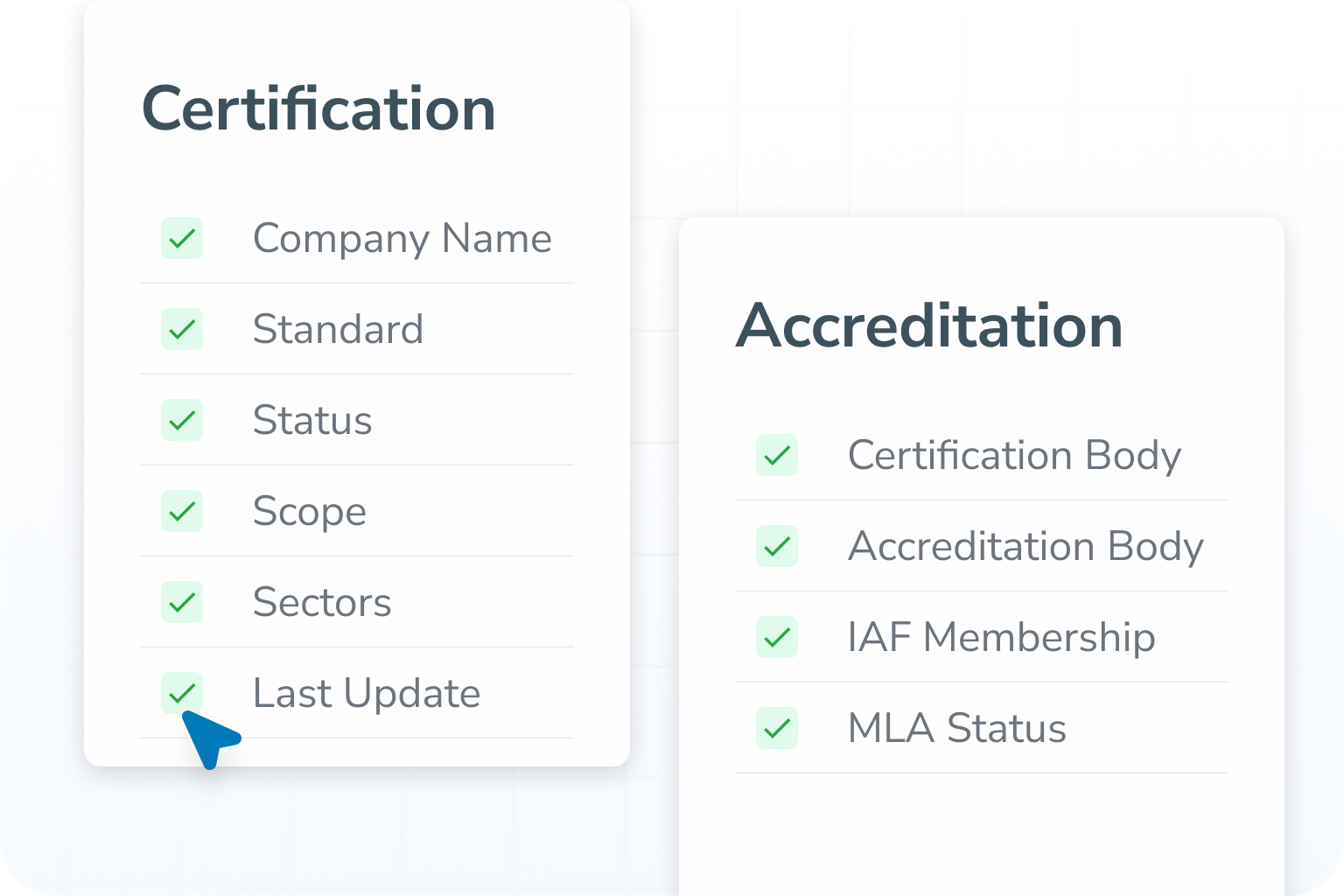Click the check icon beside Sectors
Screen dimensions: 1344x896
[x=181, y=602]
